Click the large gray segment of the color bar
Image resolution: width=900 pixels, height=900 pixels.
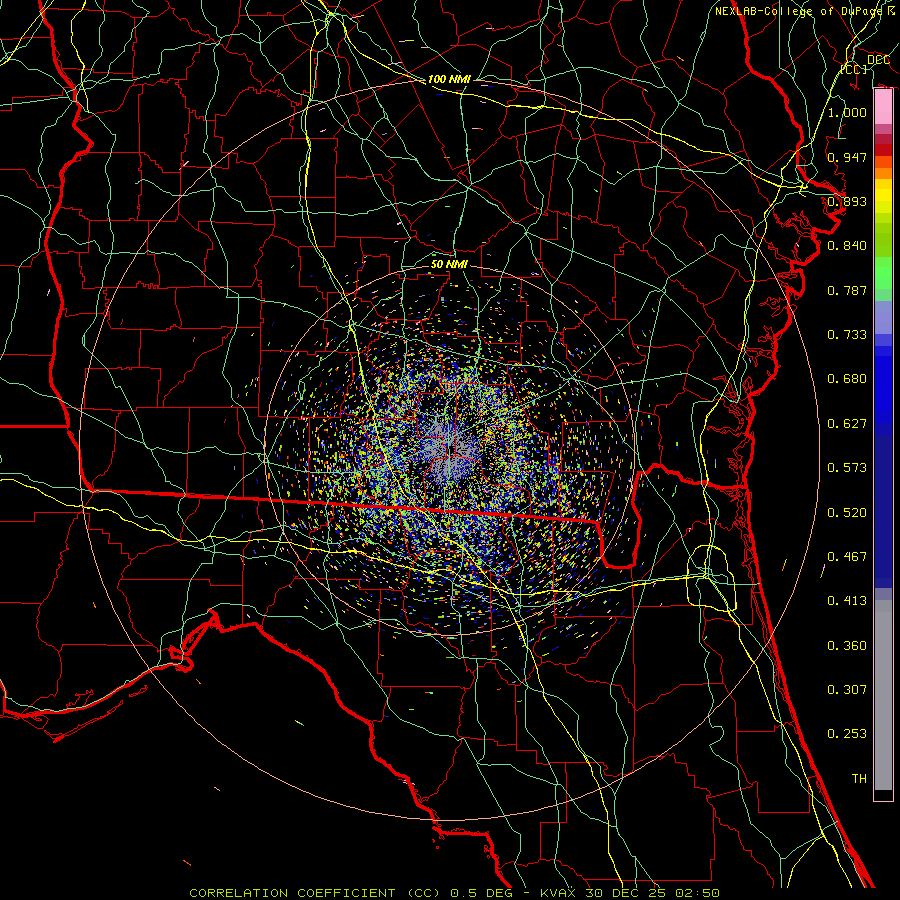(883, 695)
